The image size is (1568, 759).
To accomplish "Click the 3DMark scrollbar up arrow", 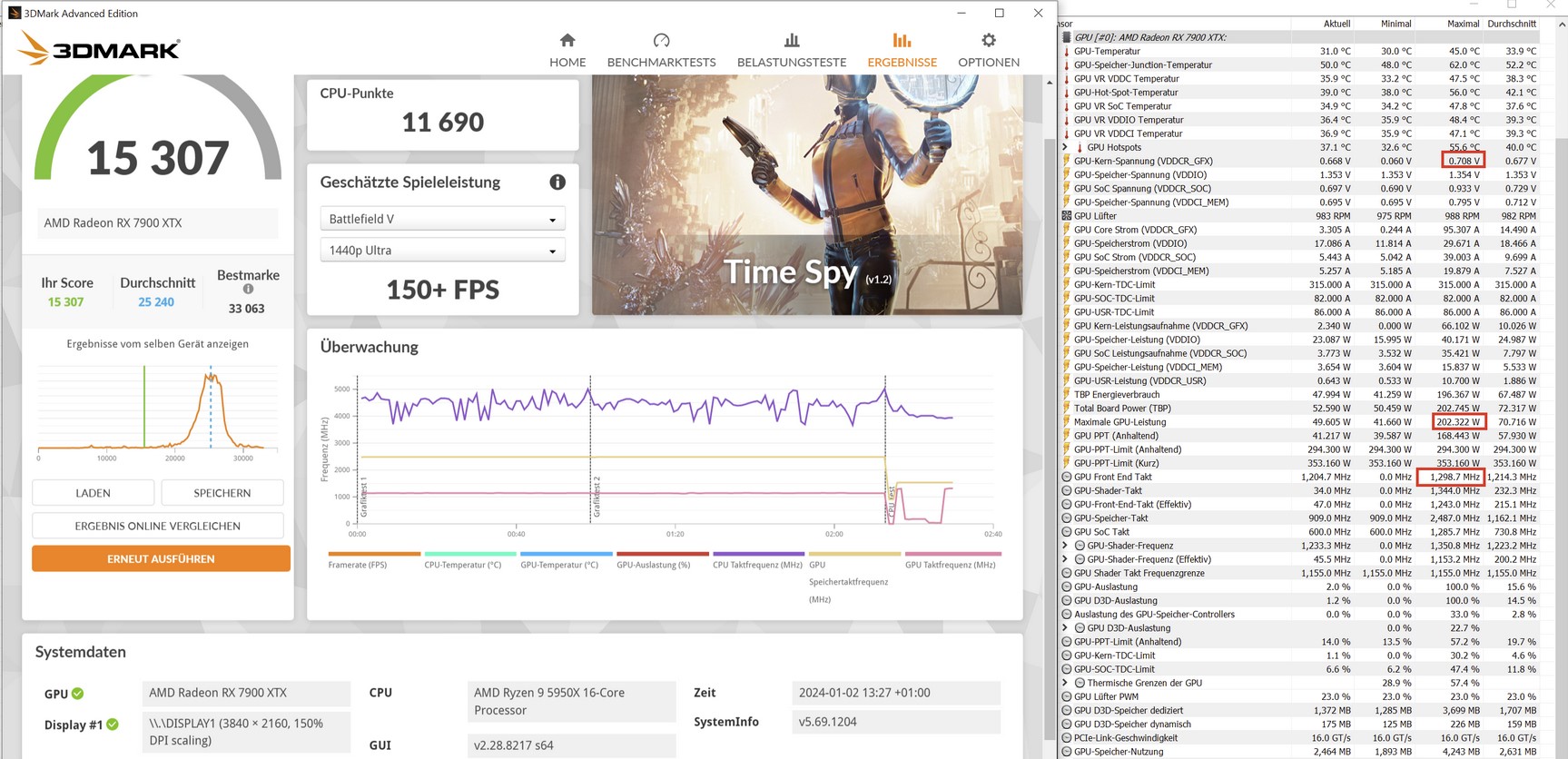I will [x=1050, y=83].
